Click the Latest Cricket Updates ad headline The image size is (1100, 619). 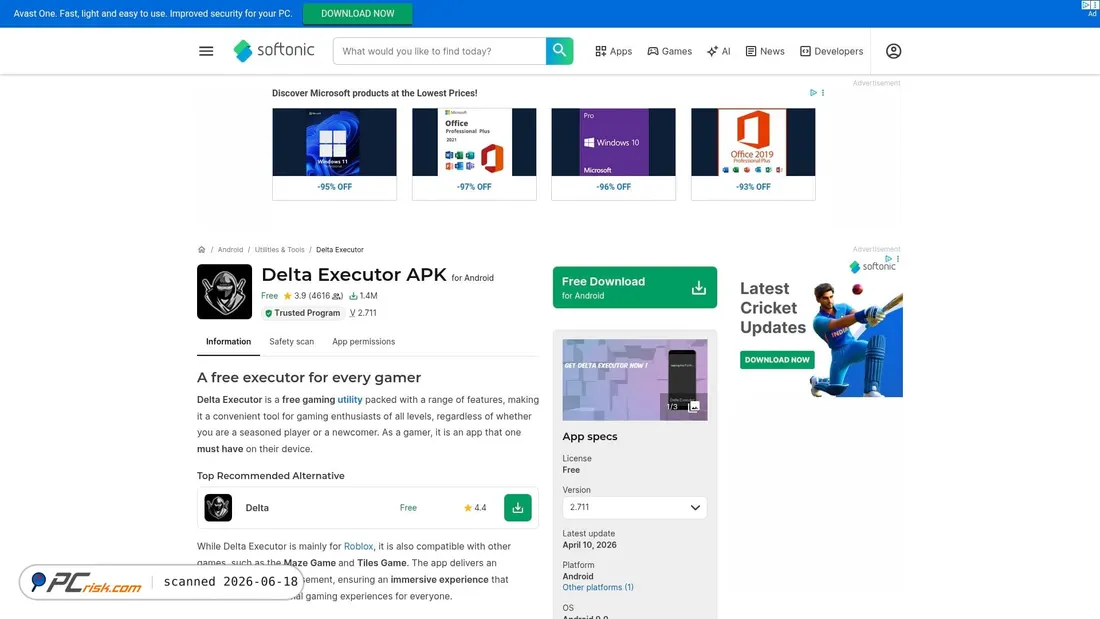pyautogui.click(x=772, y=308)
